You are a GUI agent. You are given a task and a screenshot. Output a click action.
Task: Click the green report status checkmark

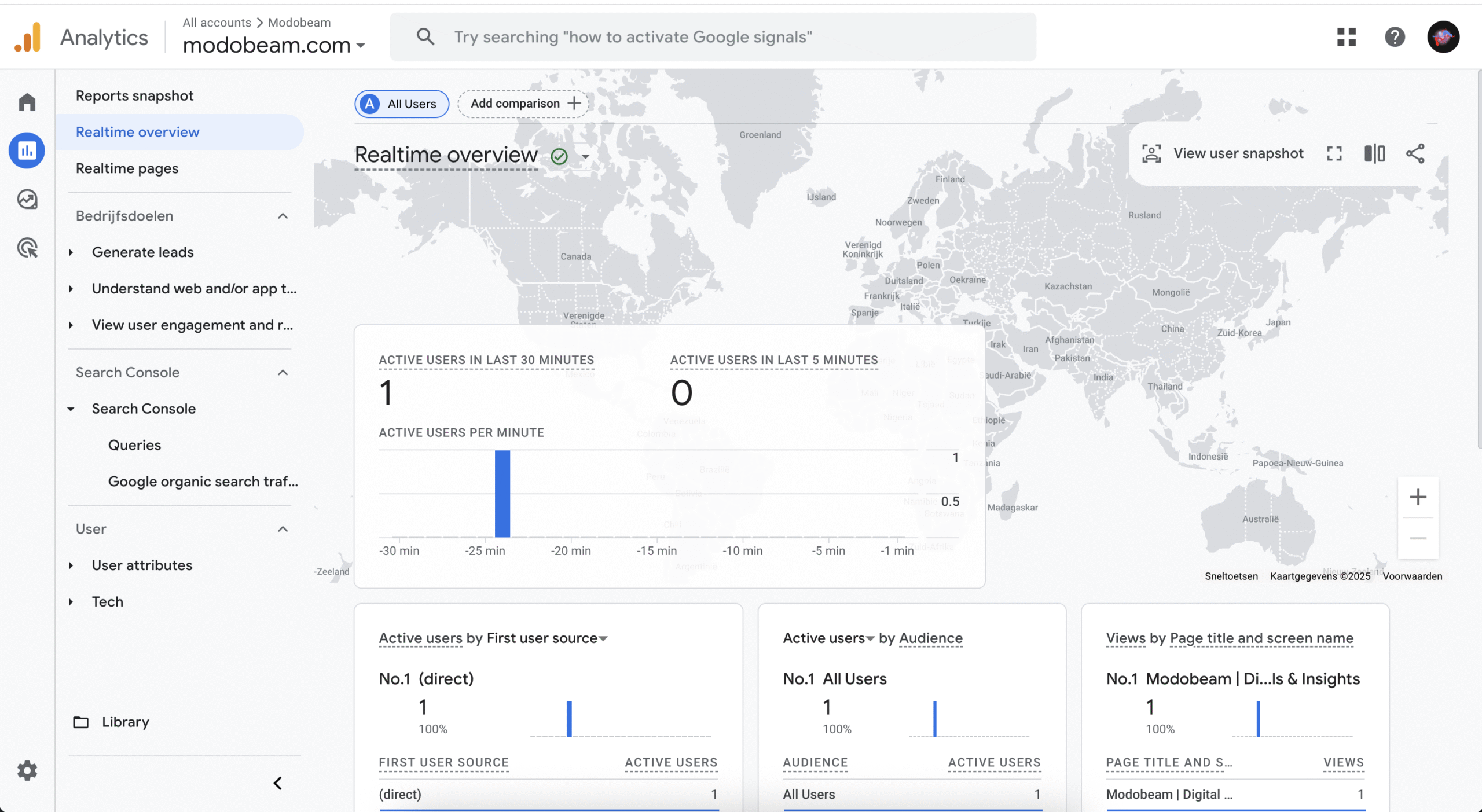[x=559, y=156]
